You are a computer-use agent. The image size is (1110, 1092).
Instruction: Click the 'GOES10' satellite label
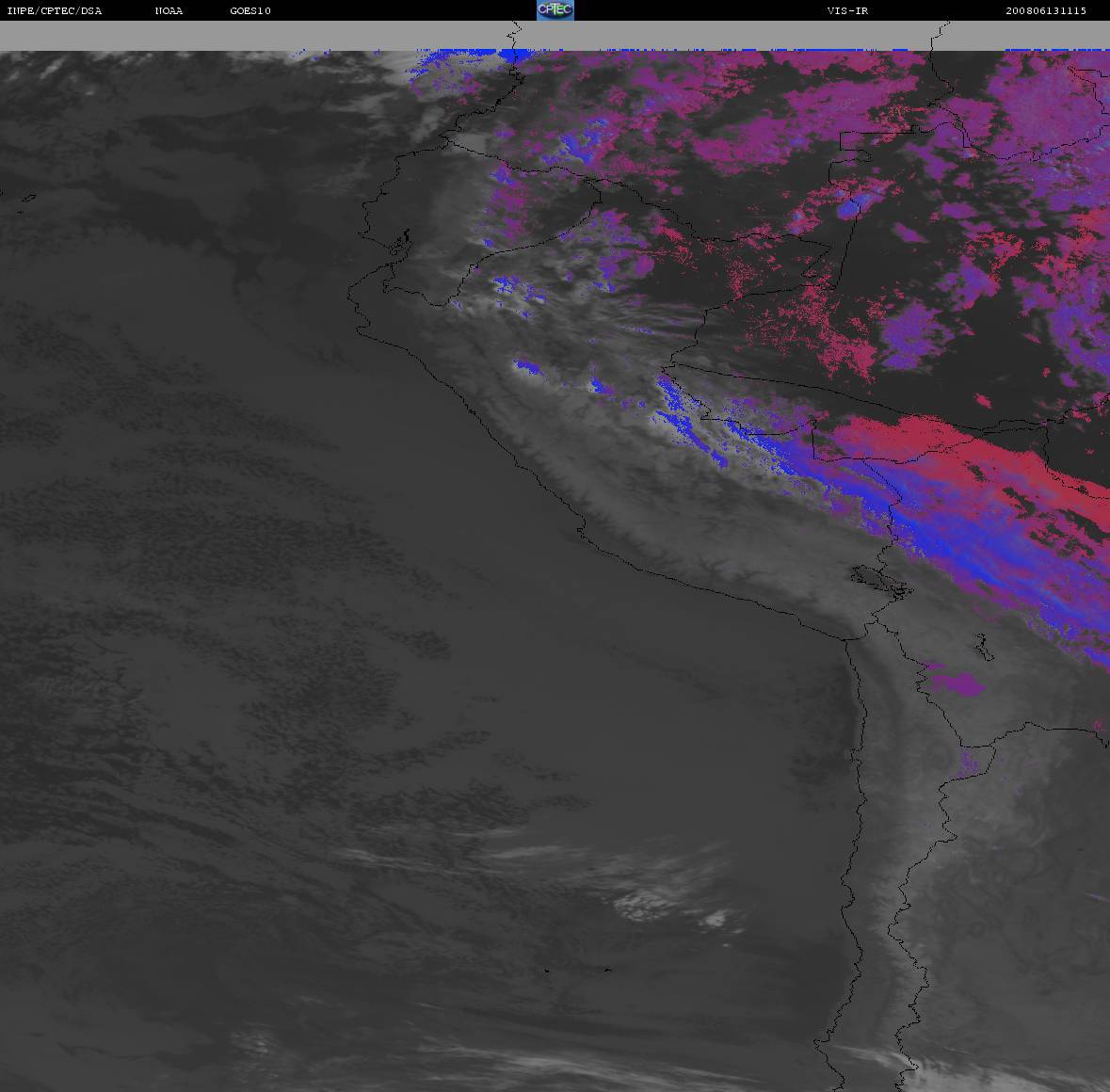point(250,10)
